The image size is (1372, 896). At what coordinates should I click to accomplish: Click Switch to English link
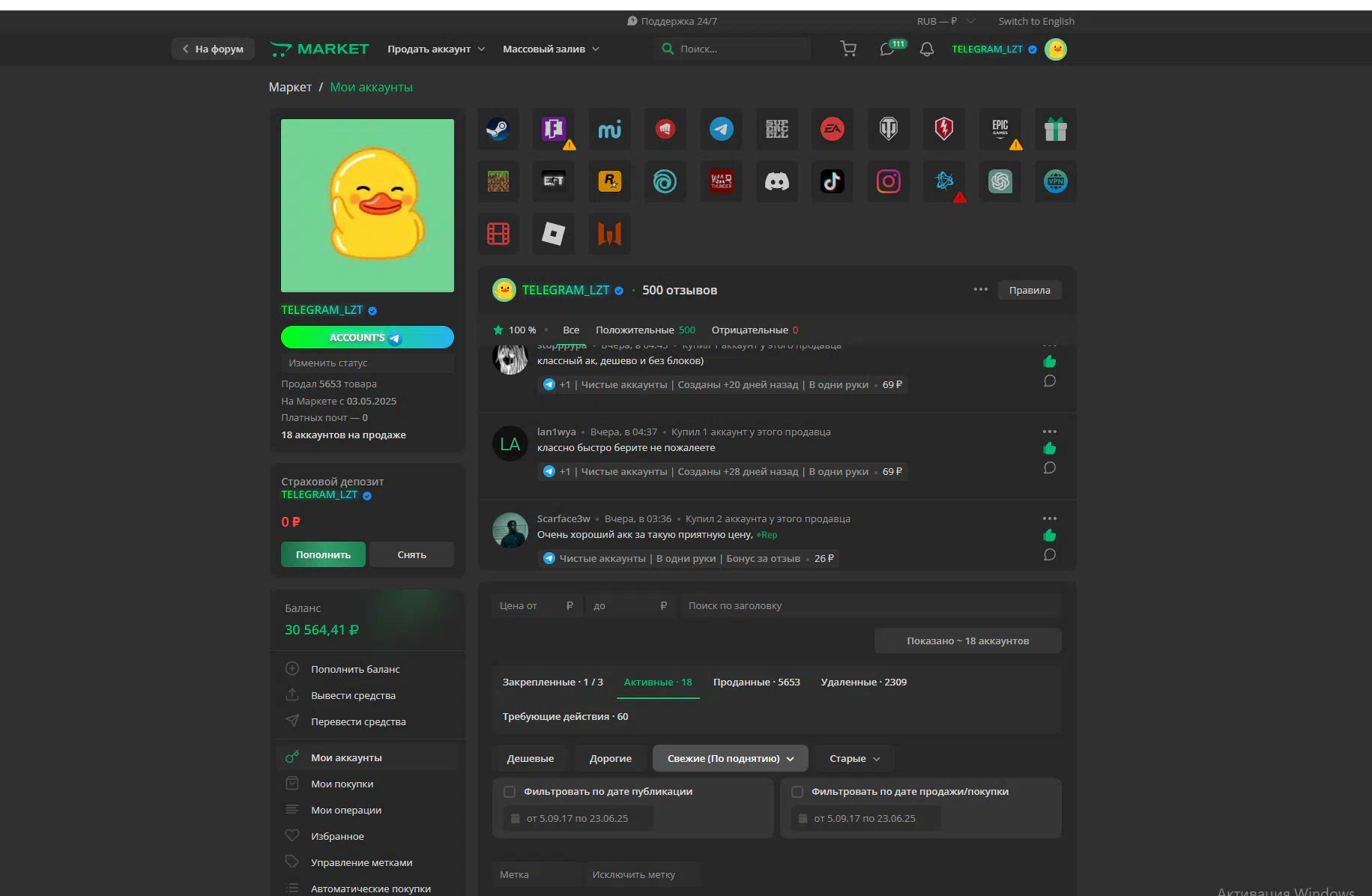(1036, 21)
